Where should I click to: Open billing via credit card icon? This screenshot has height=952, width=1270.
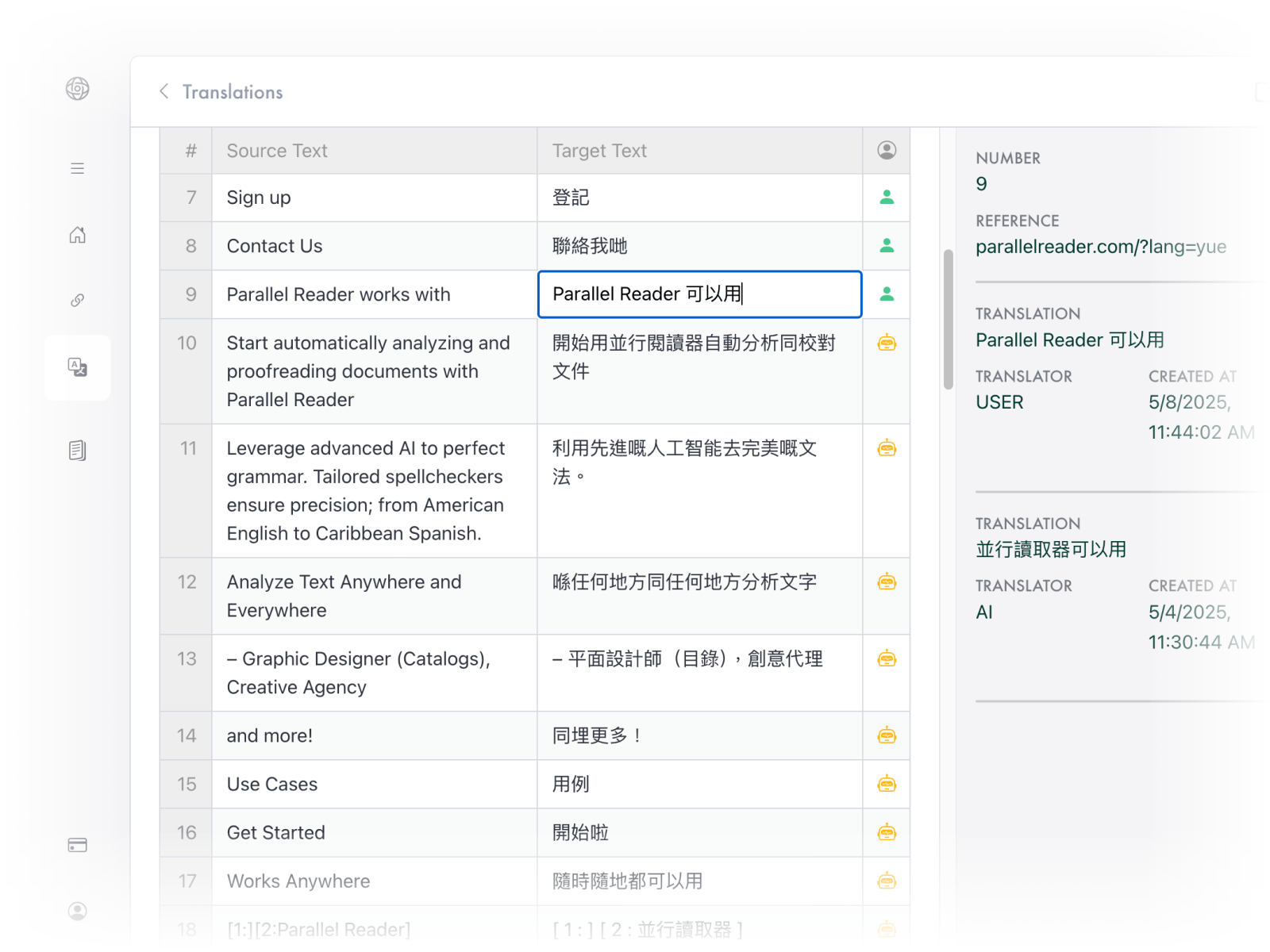pos(77,845)
